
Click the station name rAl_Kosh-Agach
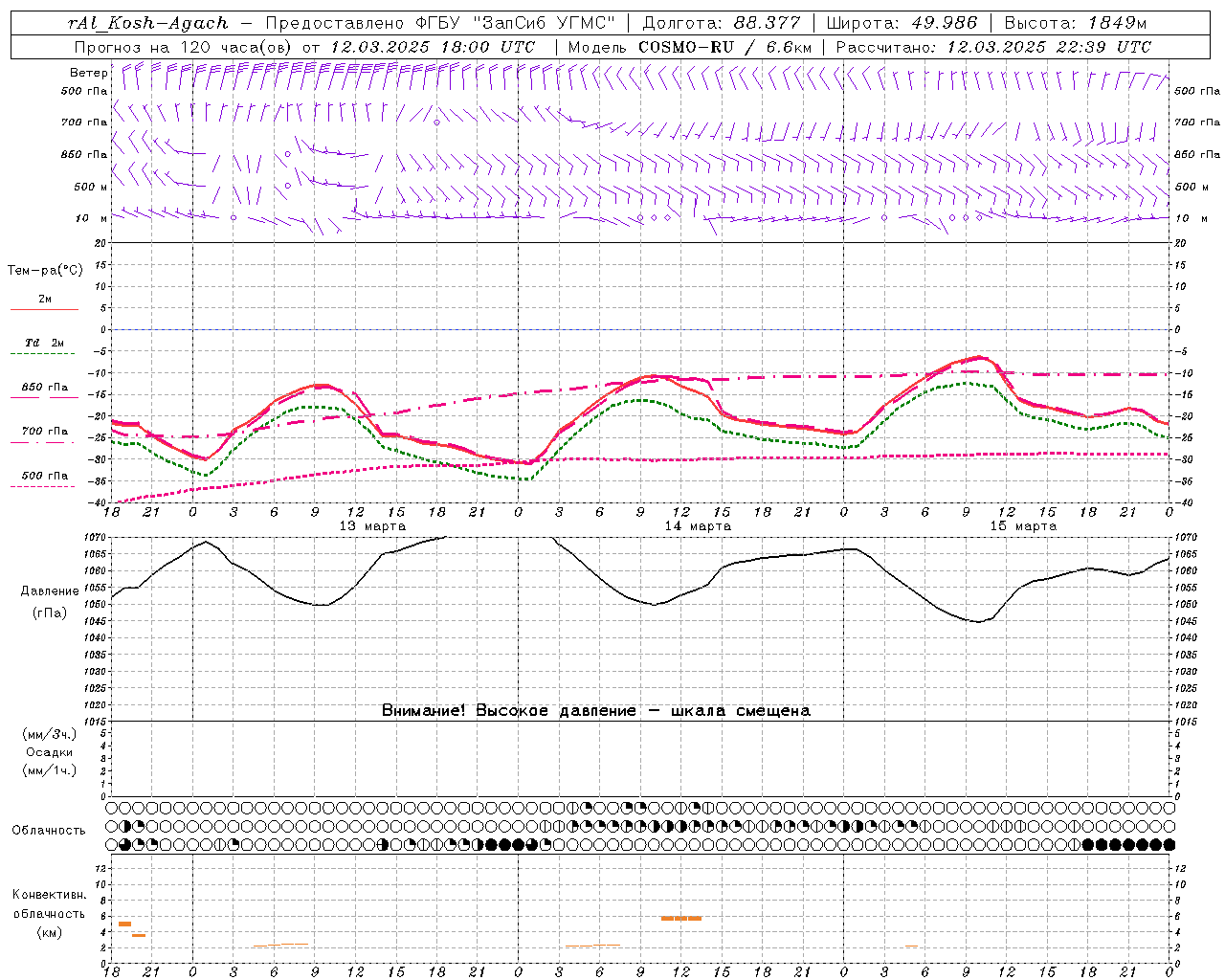(148, 23)
